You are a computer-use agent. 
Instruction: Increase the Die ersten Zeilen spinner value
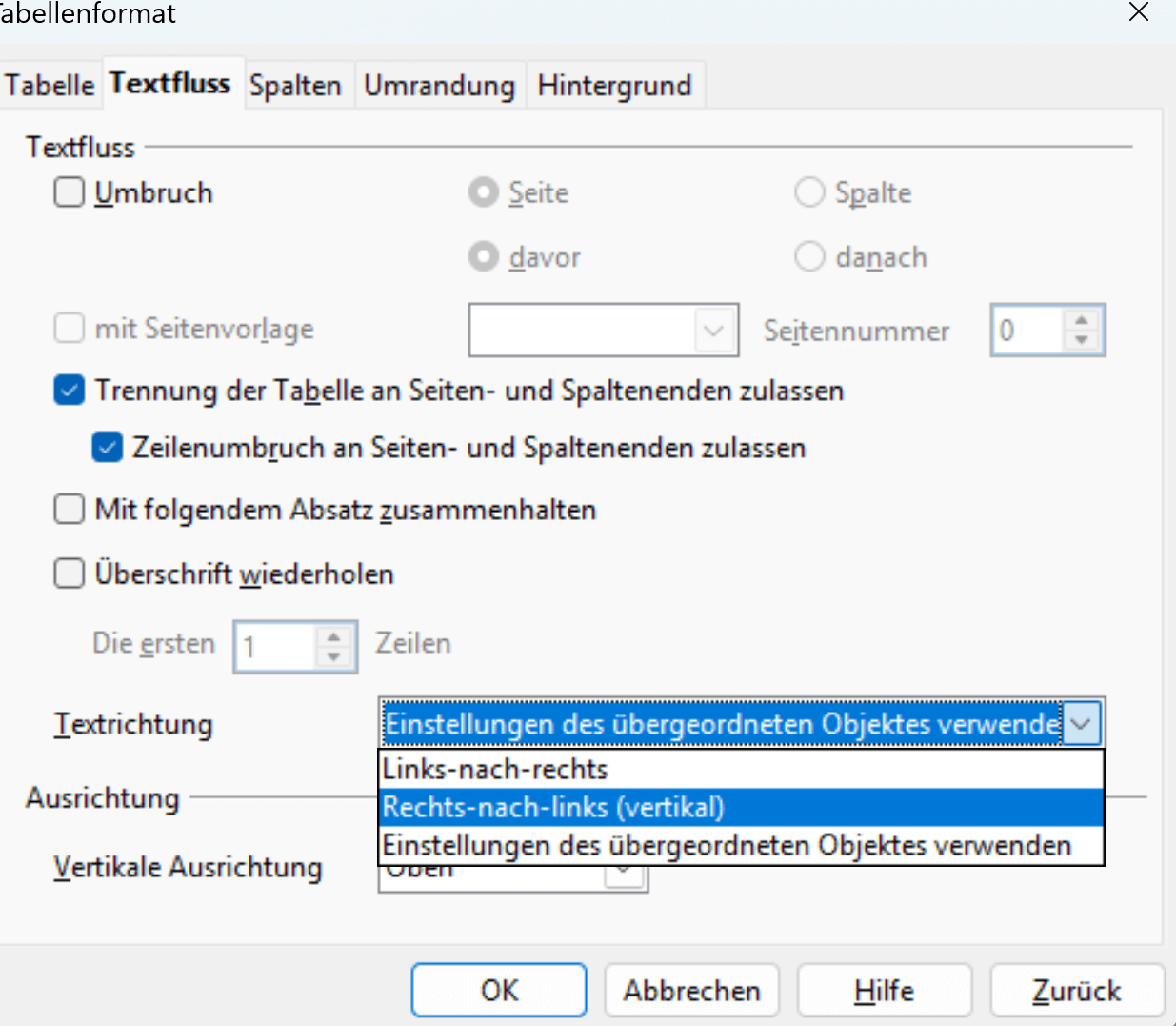coord(333,636)
